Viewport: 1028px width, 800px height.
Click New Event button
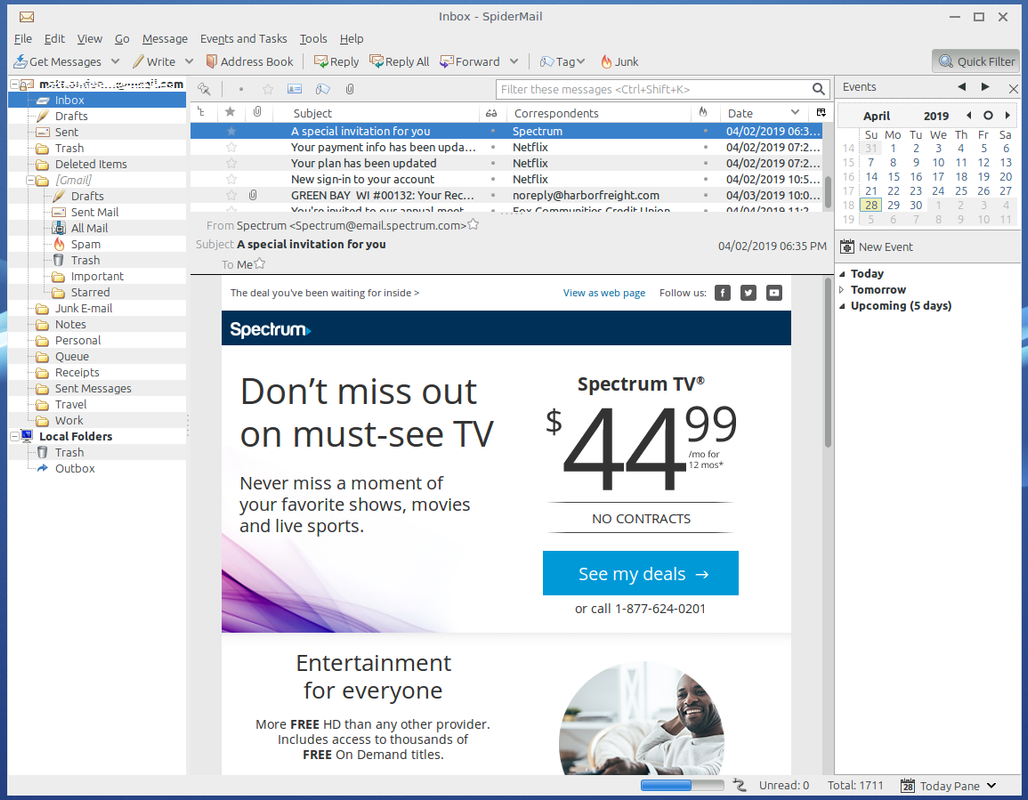[x=877, y=247]
